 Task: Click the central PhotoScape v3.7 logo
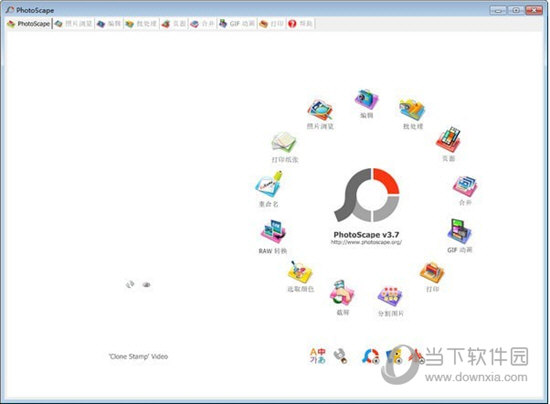tap(367, 195)
